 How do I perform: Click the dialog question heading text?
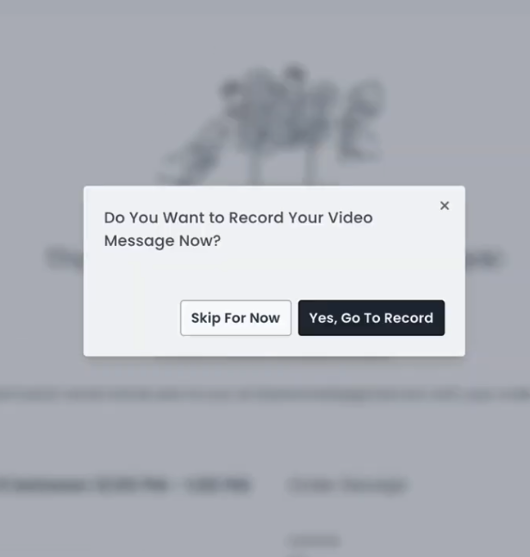click(238, 229)
